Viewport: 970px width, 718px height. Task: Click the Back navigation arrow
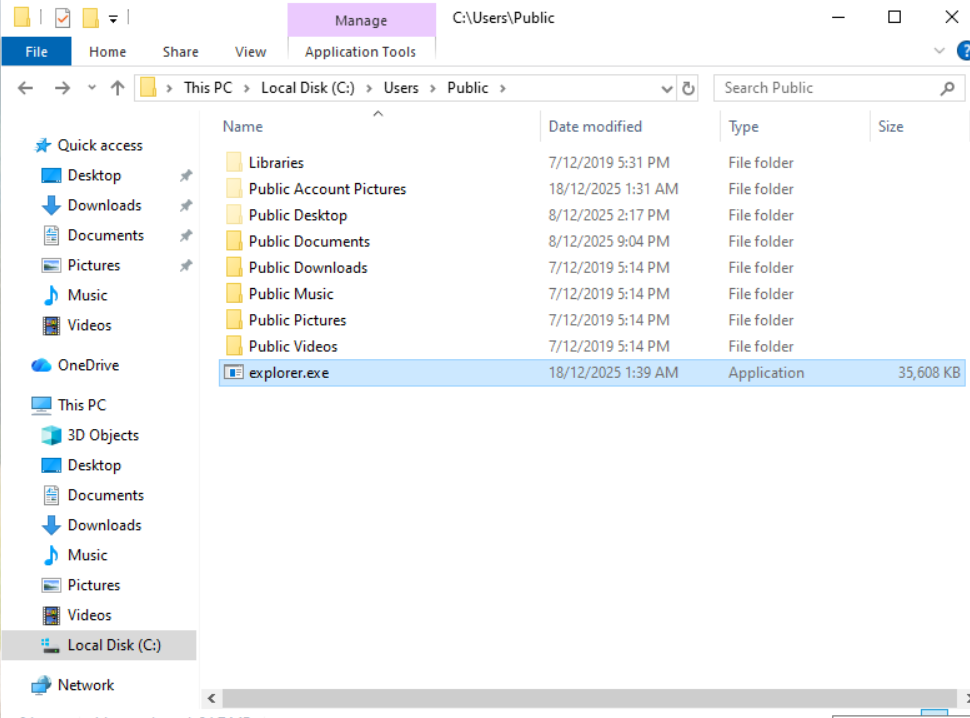pyautogui.click(x=26, y=88)
